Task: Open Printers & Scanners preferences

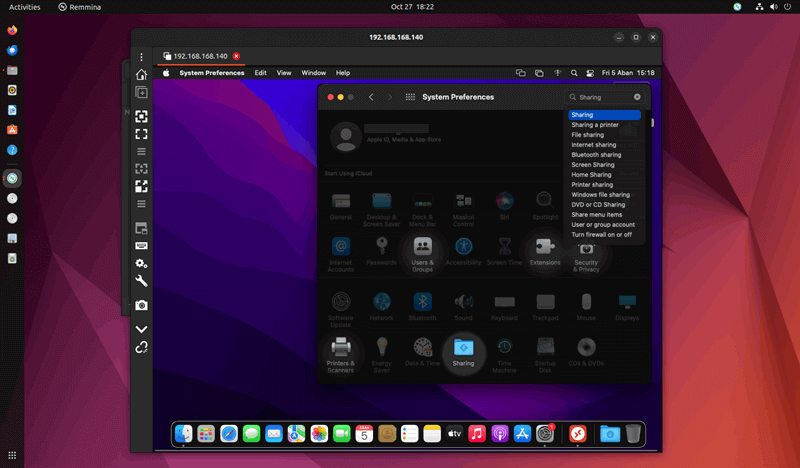Action: click(x=340, y=349)
